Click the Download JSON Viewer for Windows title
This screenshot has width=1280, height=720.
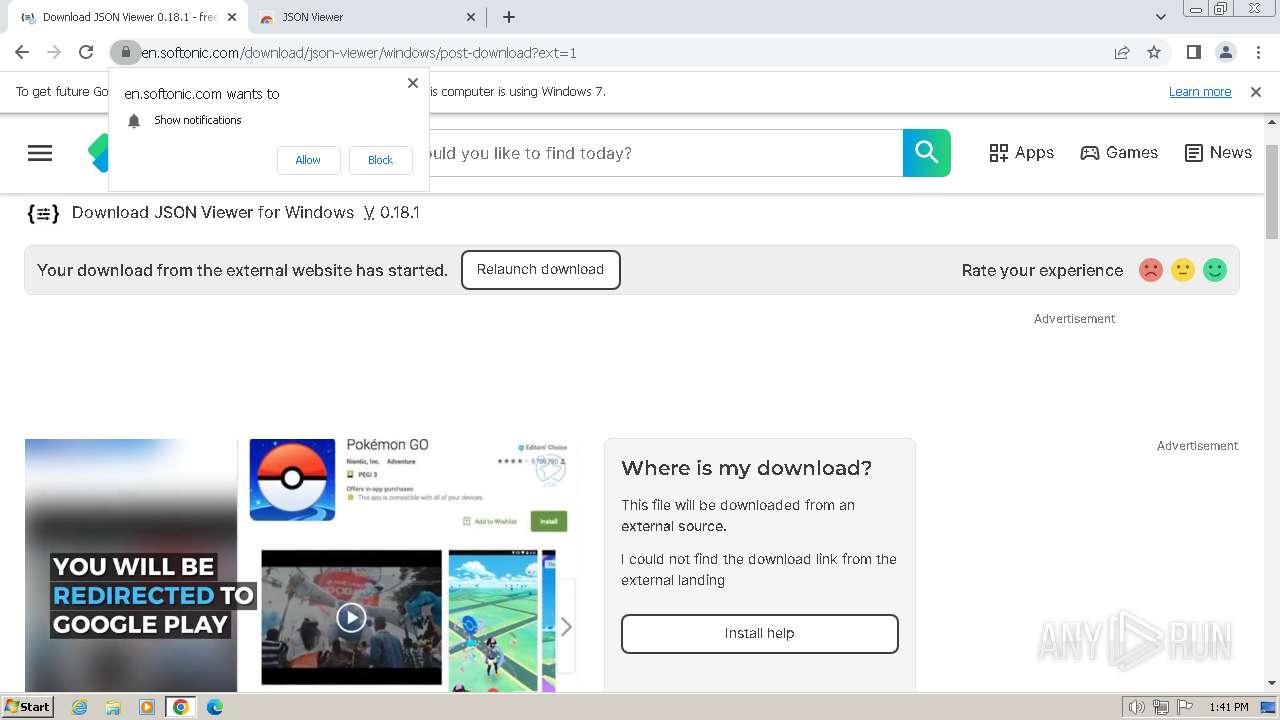pos(213,213)
